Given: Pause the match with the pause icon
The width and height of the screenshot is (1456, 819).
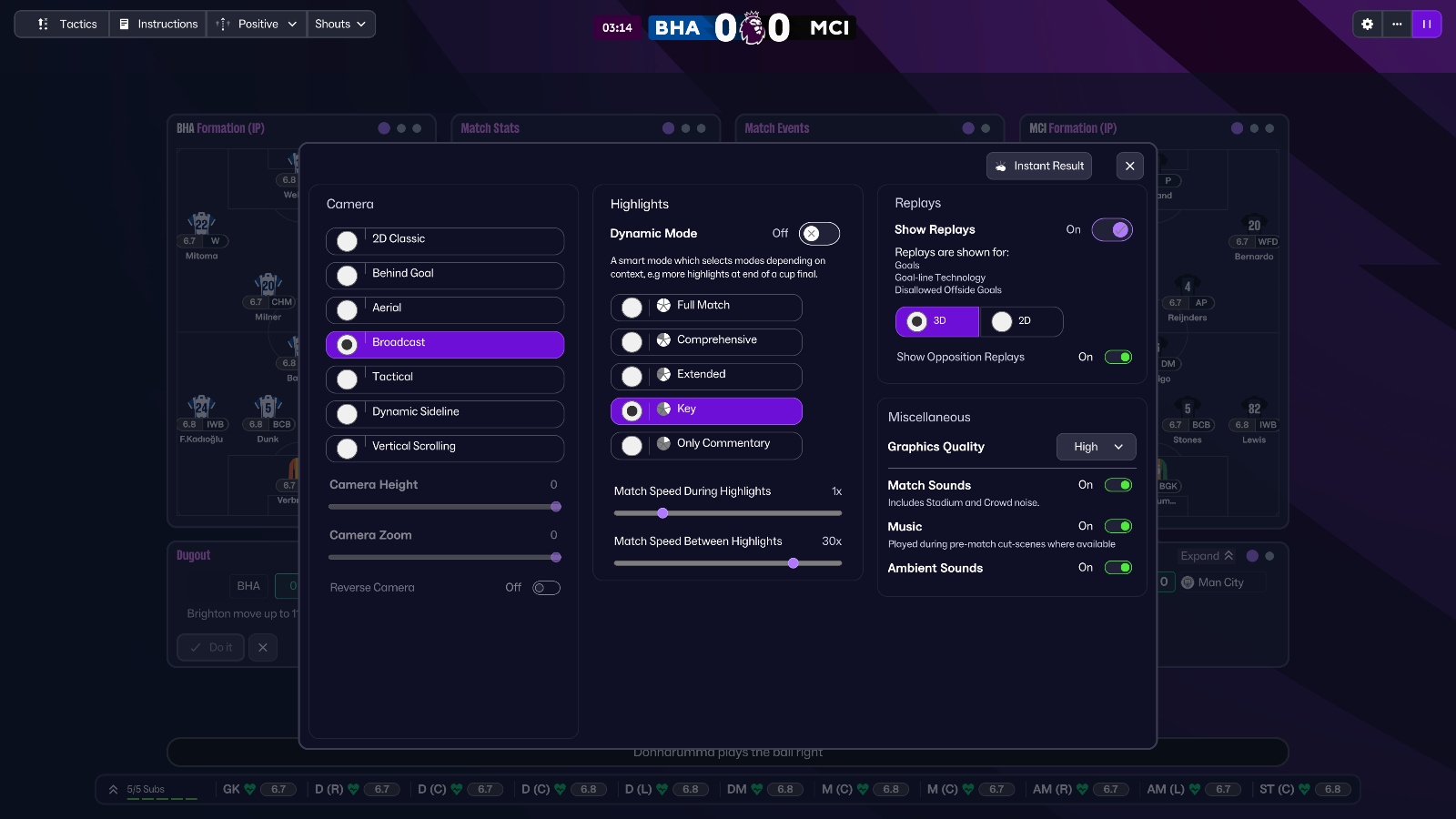Looking at the screenshot, I should [1427, 25].
